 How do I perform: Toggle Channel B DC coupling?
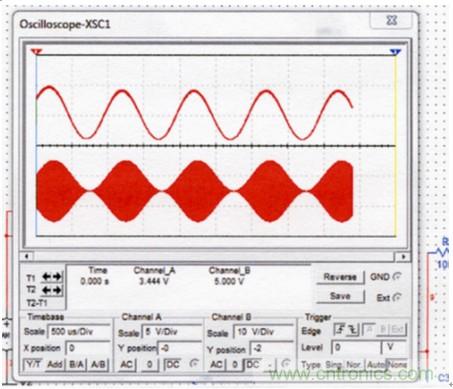254,365
